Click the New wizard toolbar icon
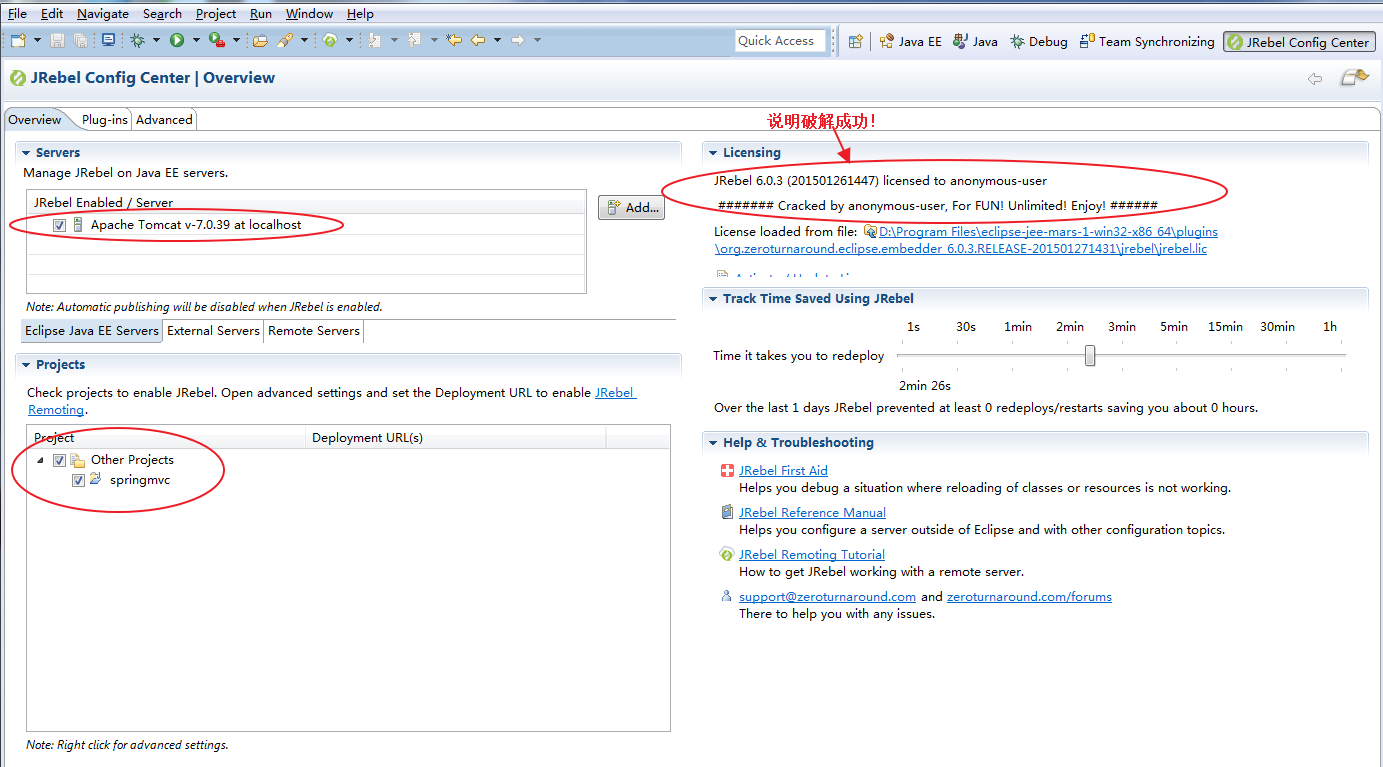1383x767 pixels. tap(18, 40)
